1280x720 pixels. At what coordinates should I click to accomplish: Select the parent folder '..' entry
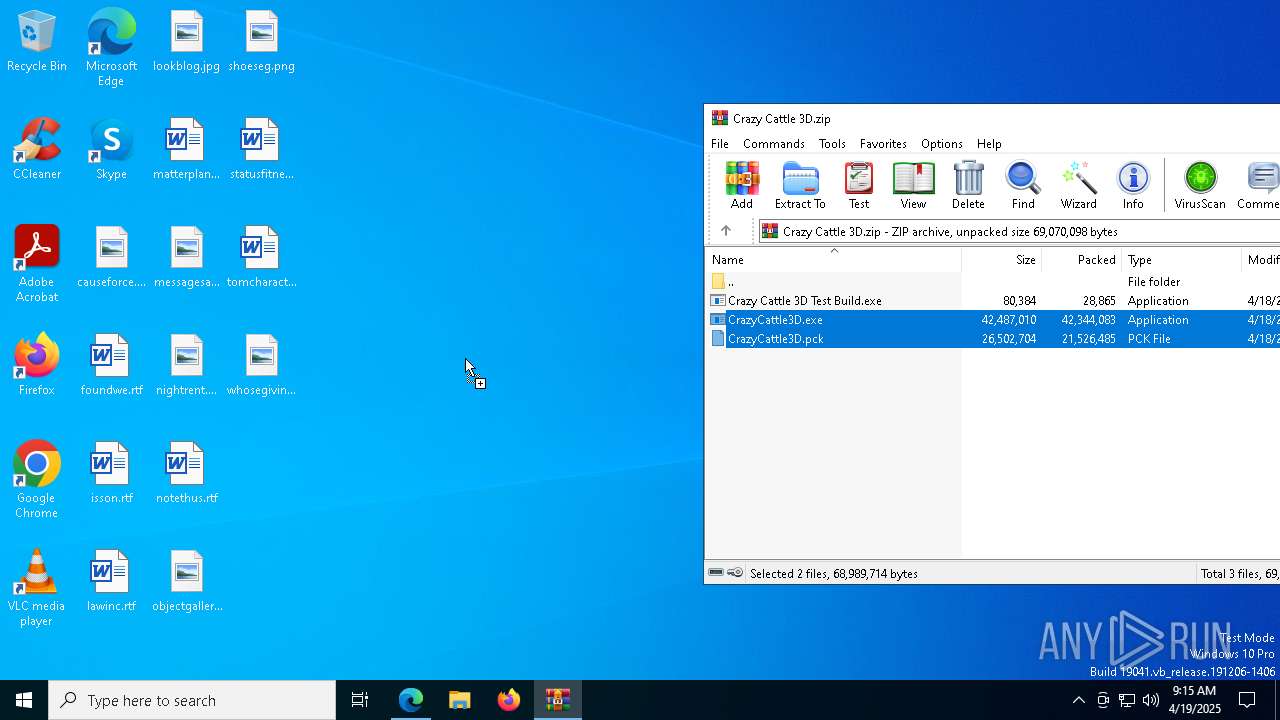[x=992, y=282]
